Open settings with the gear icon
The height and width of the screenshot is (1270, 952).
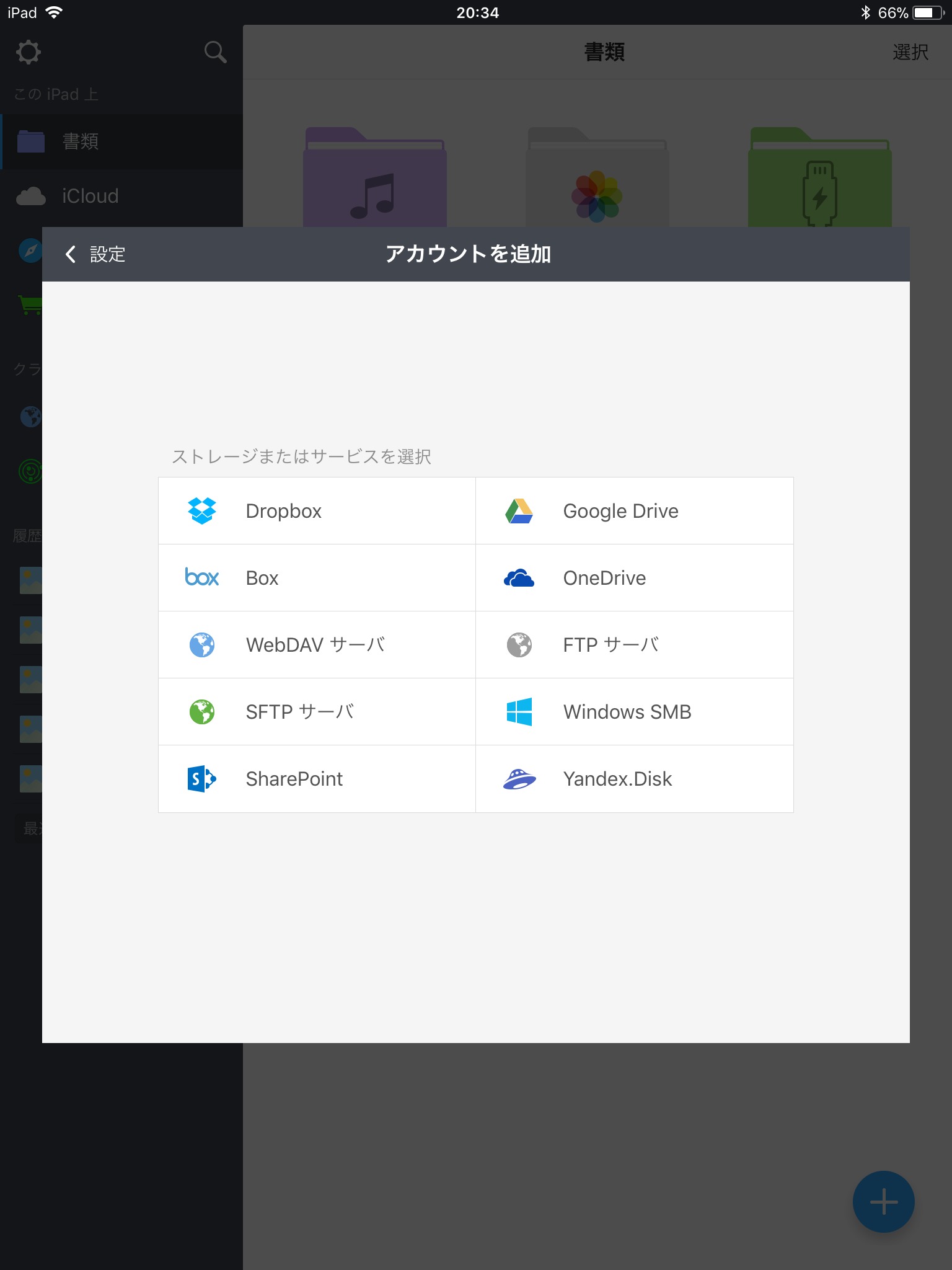pyautogui.click(x=29, y=52)
